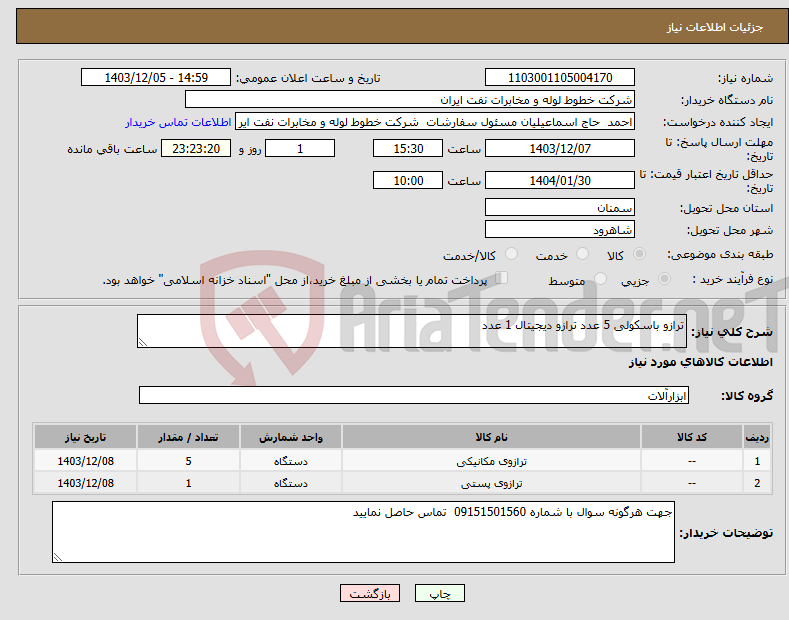Click the واحد شمارش column header

(x=291, y=437)
